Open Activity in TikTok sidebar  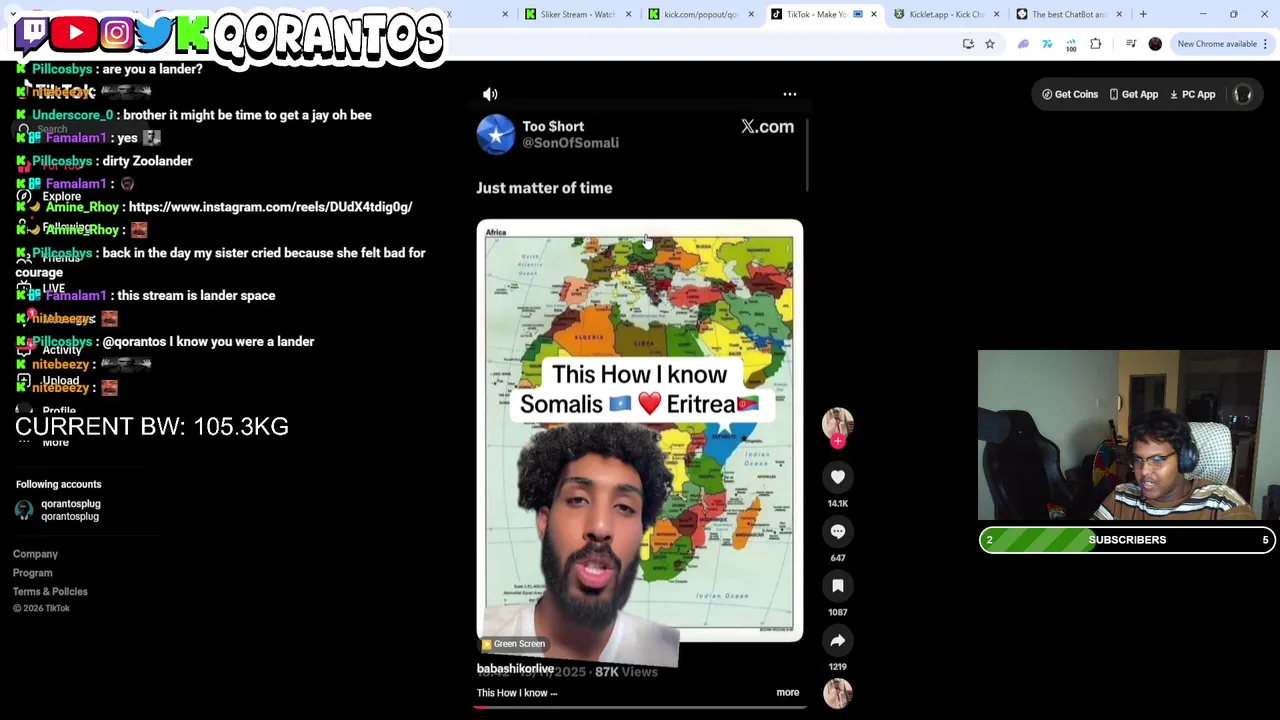[x=50, y=350]
